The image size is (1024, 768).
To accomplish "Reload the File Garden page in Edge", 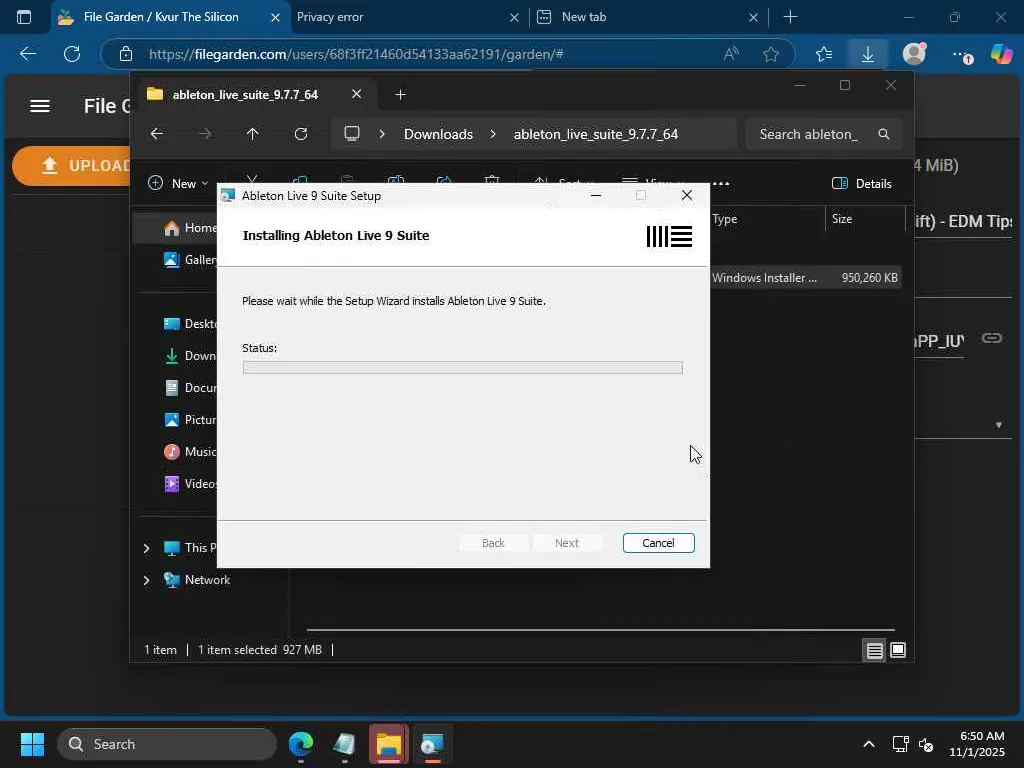I will [x=72, y=54].
